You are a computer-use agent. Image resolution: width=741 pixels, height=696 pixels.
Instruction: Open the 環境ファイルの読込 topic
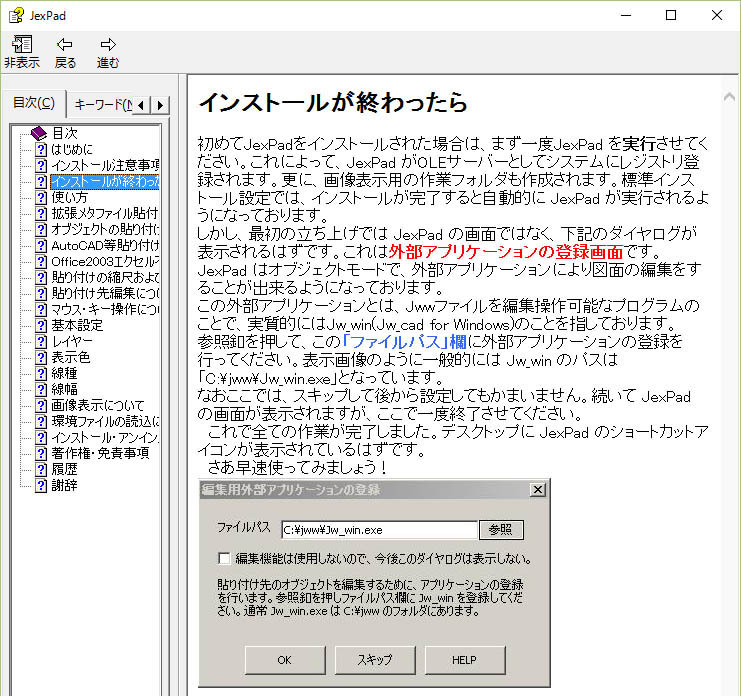105,421
